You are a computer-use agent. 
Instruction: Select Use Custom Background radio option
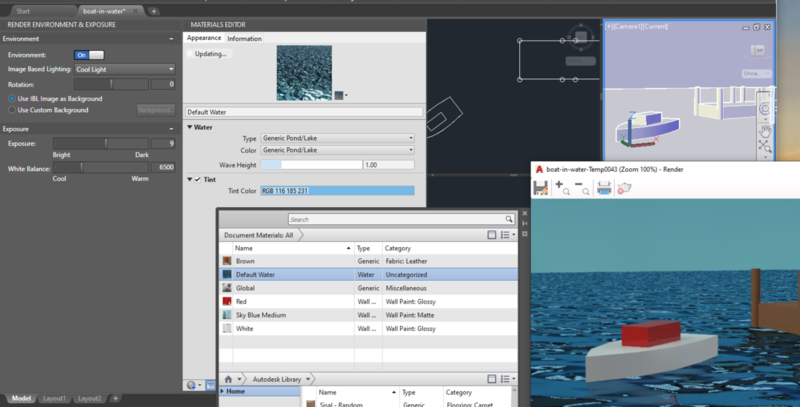tap(11, 109)
